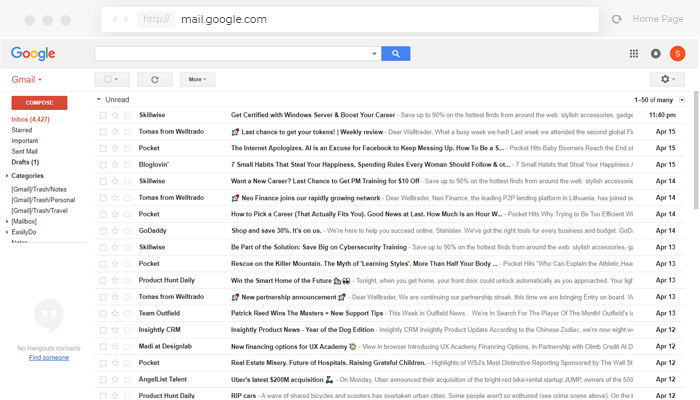Mark Pocket Killer Mountain email important
The height and width of the screenshot is (400, 700).
click(127, 264)
